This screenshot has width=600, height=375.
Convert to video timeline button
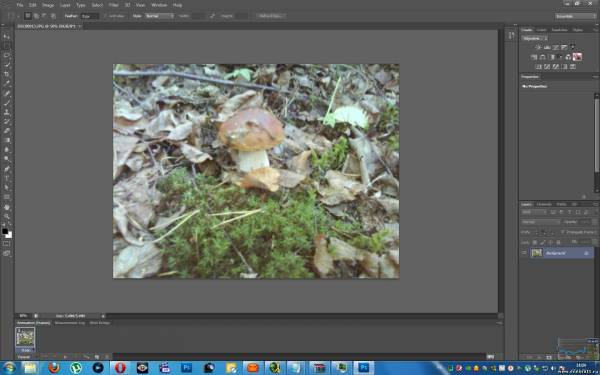[x=491, y=357]
